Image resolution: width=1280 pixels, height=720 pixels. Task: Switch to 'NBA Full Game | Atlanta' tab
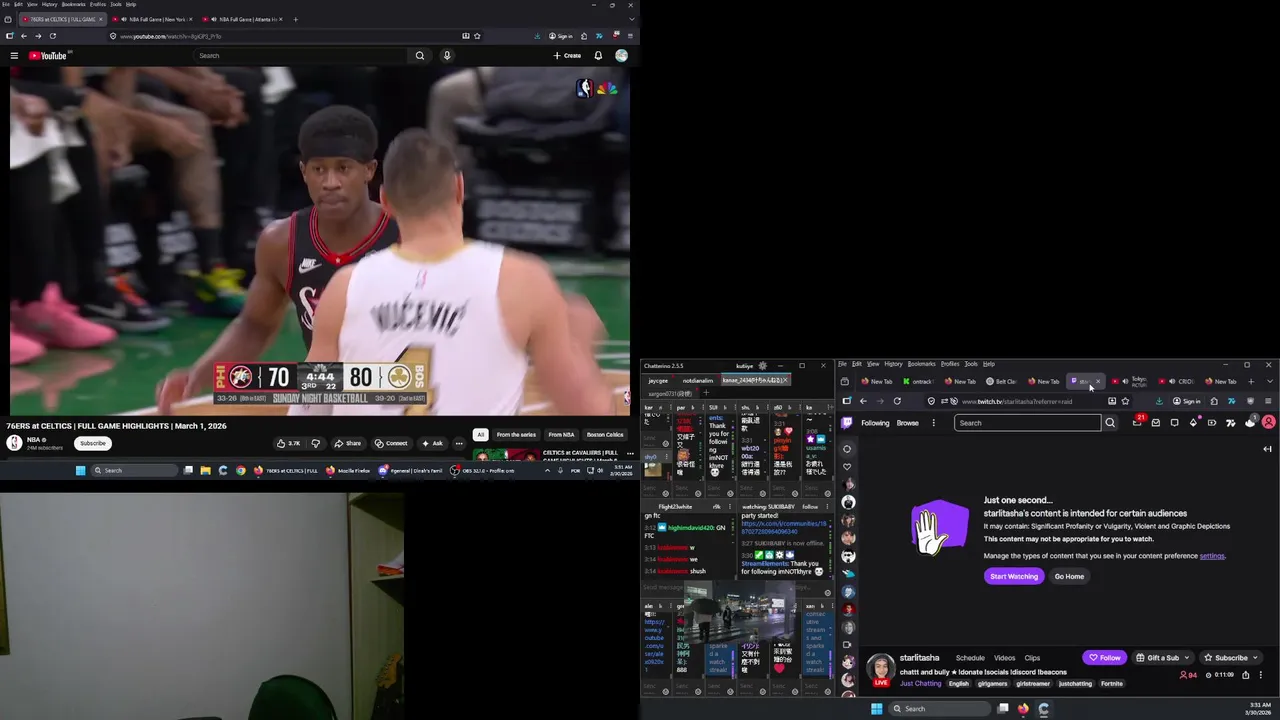point(243,19)
